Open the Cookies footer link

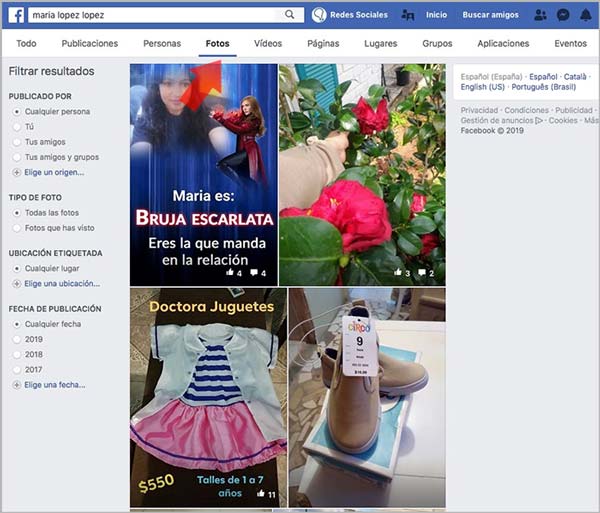coord(563,121)
